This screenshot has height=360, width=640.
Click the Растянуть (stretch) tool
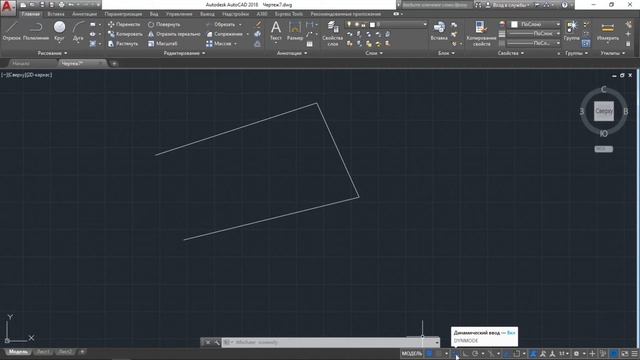coord(123,43)
